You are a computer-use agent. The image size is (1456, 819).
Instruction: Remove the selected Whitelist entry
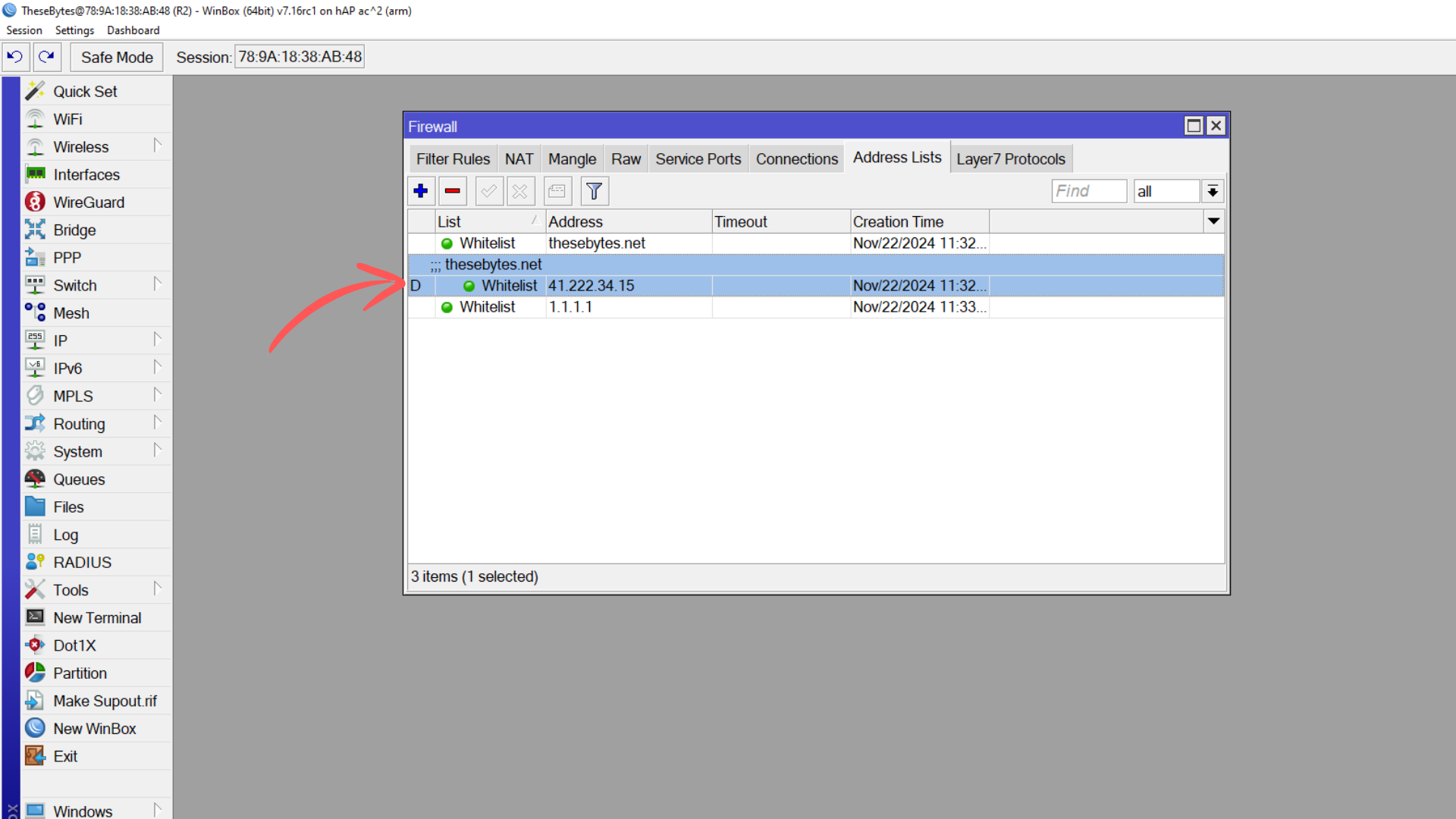(453, 190)
